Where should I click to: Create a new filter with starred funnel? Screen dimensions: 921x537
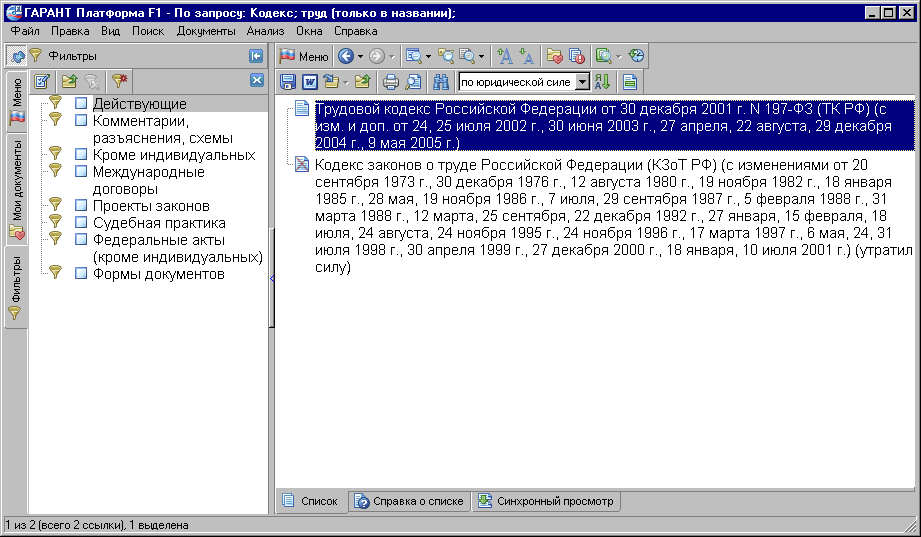coord(119,81)
